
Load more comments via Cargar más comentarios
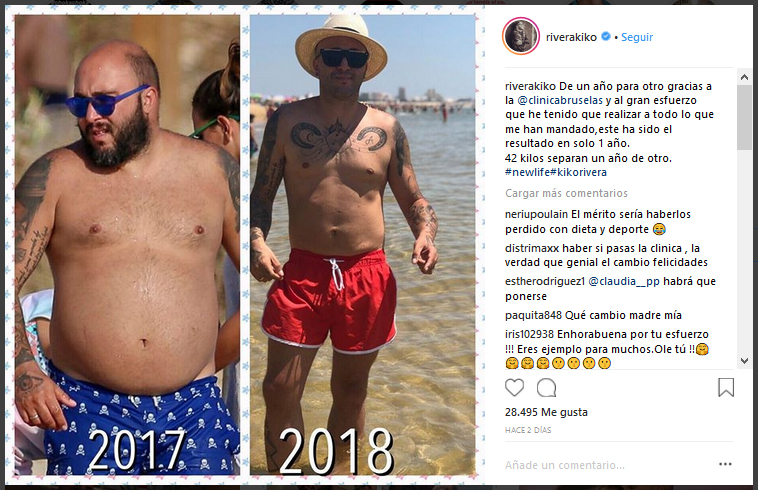tap(566, 193)
